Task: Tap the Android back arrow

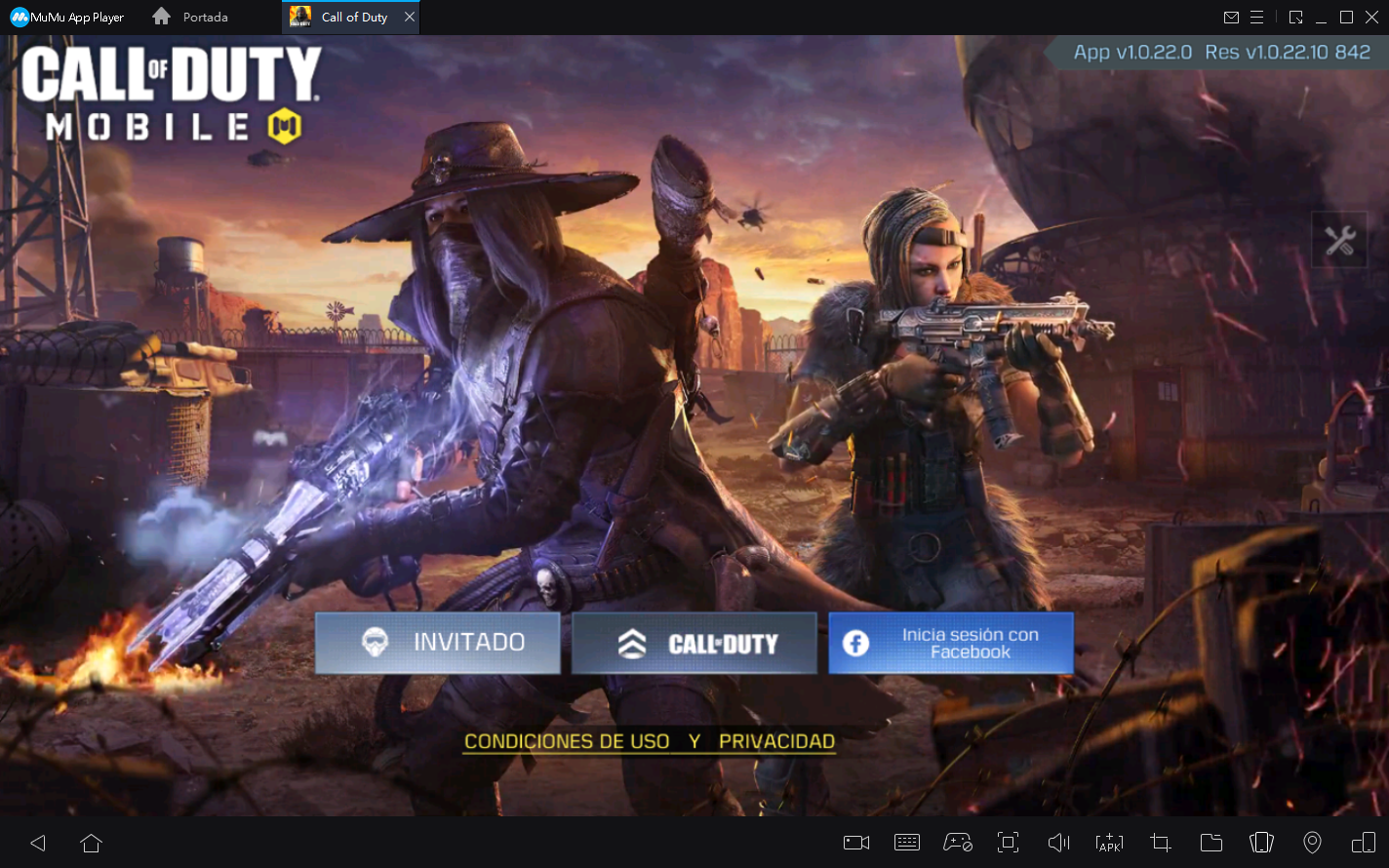Action: tap(38, 843)
